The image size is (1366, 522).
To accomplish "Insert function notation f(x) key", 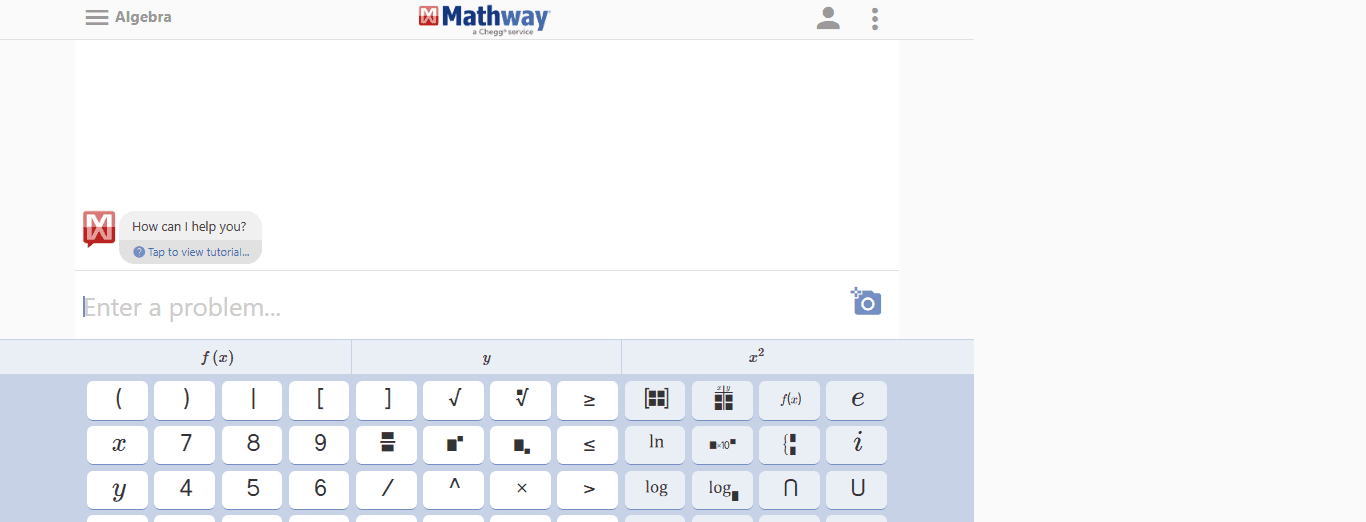I will pos(789,400).
